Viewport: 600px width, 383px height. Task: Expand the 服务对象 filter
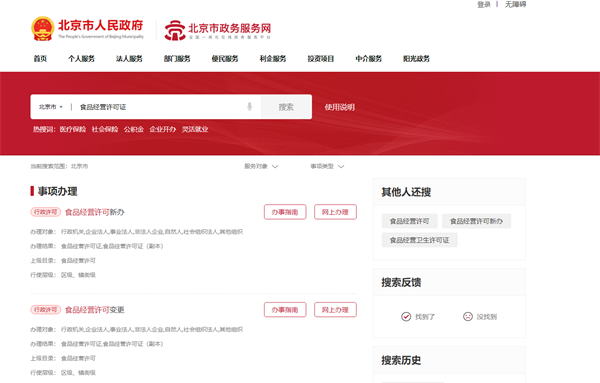(x=261, y=166)
